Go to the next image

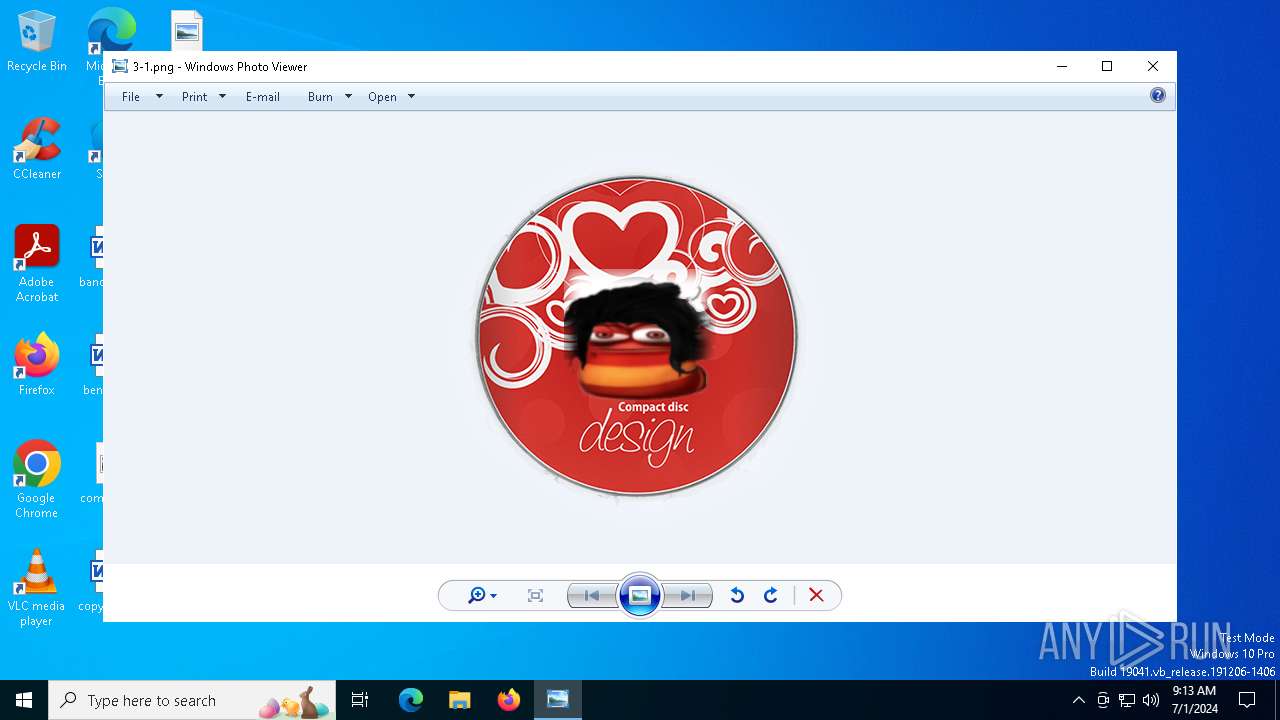click(688, 596)
